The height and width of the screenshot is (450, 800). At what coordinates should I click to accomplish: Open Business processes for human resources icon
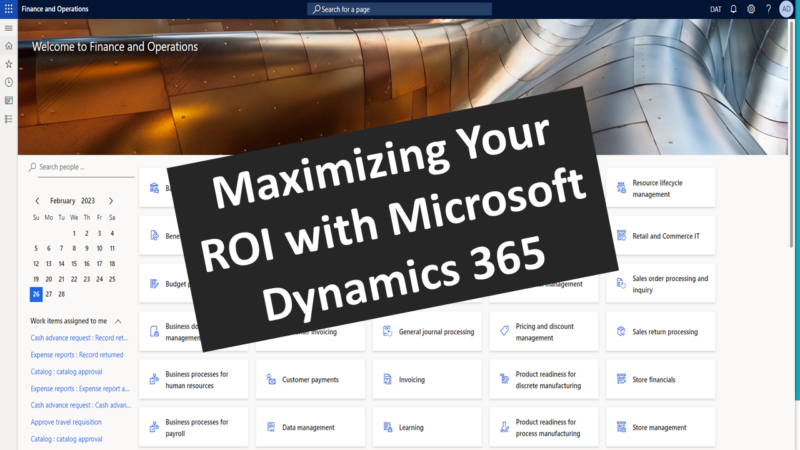pyautogui.click(x=154, y=379)
